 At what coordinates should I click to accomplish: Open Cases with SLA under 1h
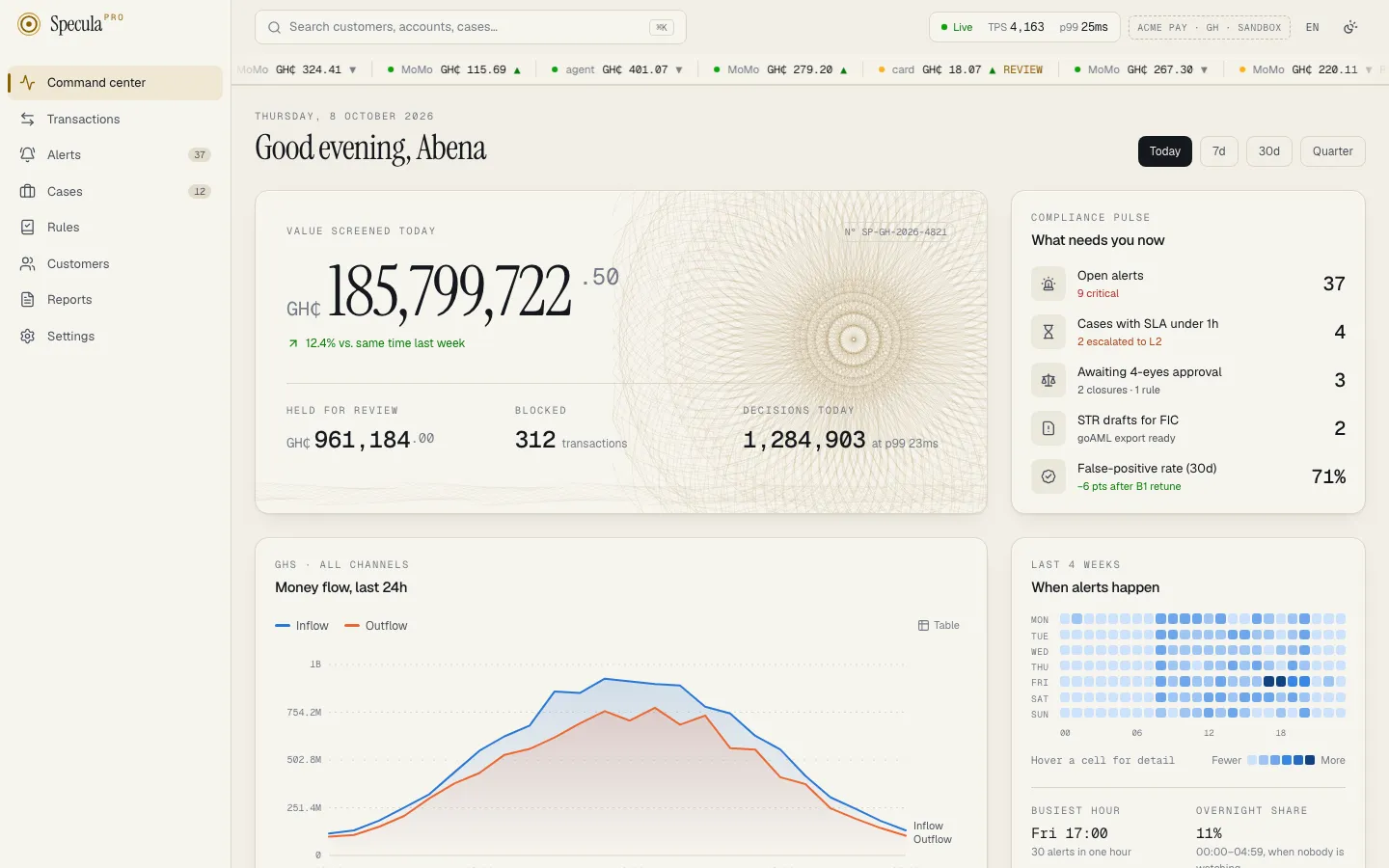tap(1188, 332)
